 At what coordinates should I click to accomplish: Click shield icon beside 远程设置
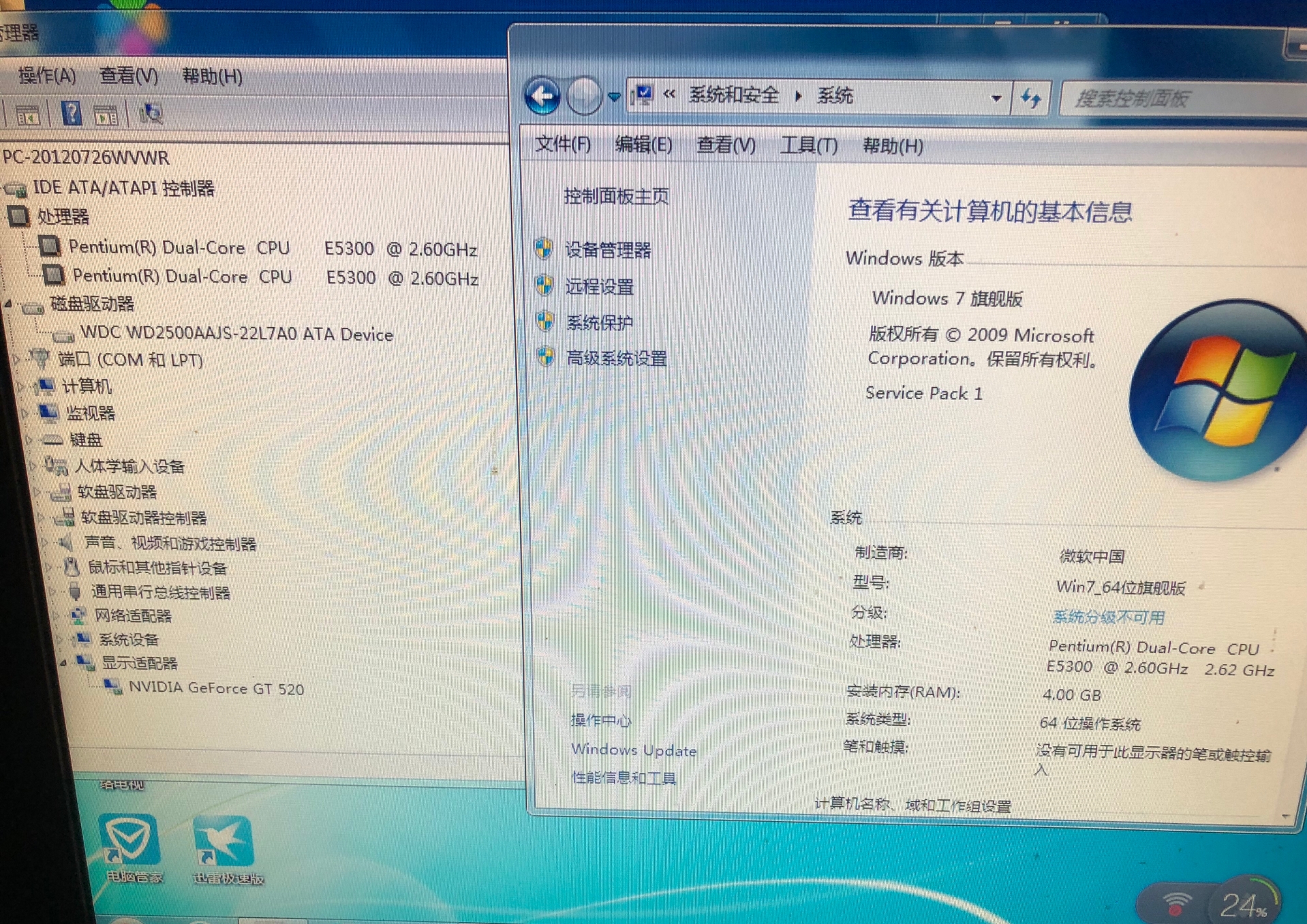[544, 286]
